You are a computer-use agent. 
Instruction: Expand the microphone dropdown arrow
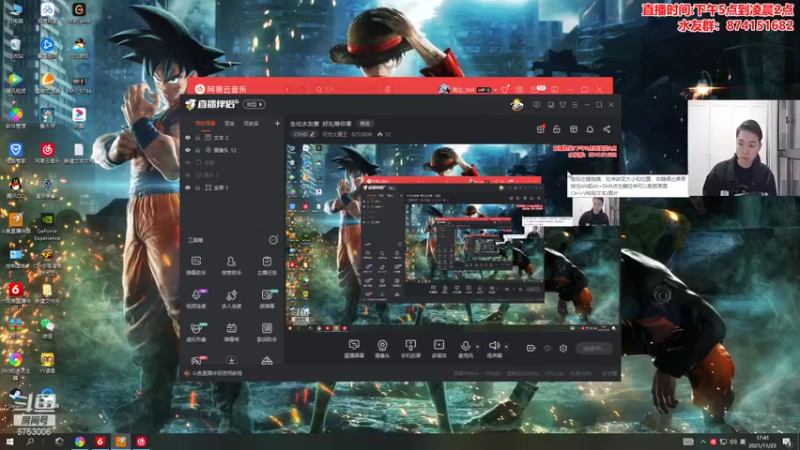(478, 347)
